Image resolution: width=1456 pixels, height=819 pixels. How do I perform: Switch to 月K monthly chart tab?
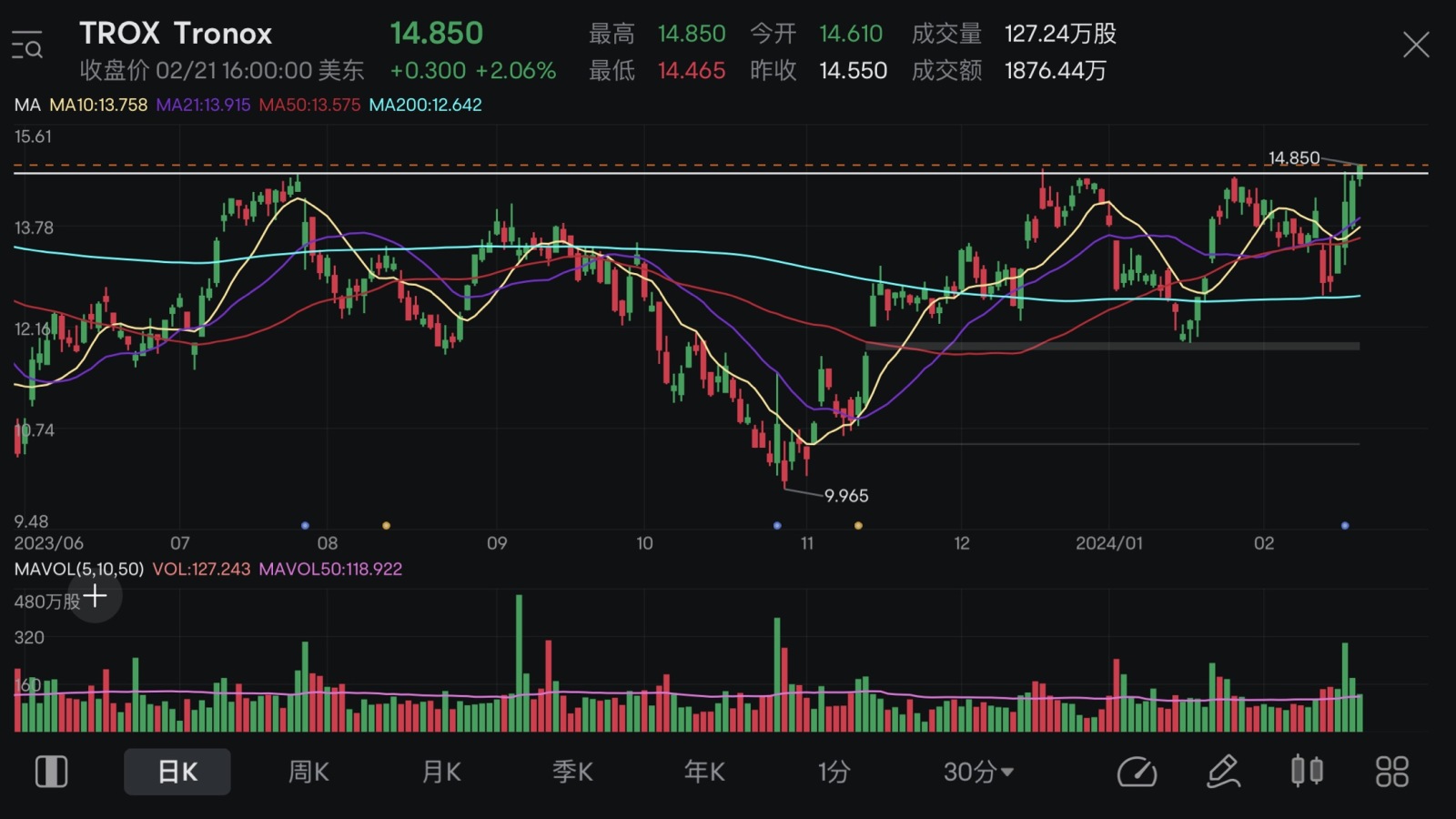click(x=441, y=772)
